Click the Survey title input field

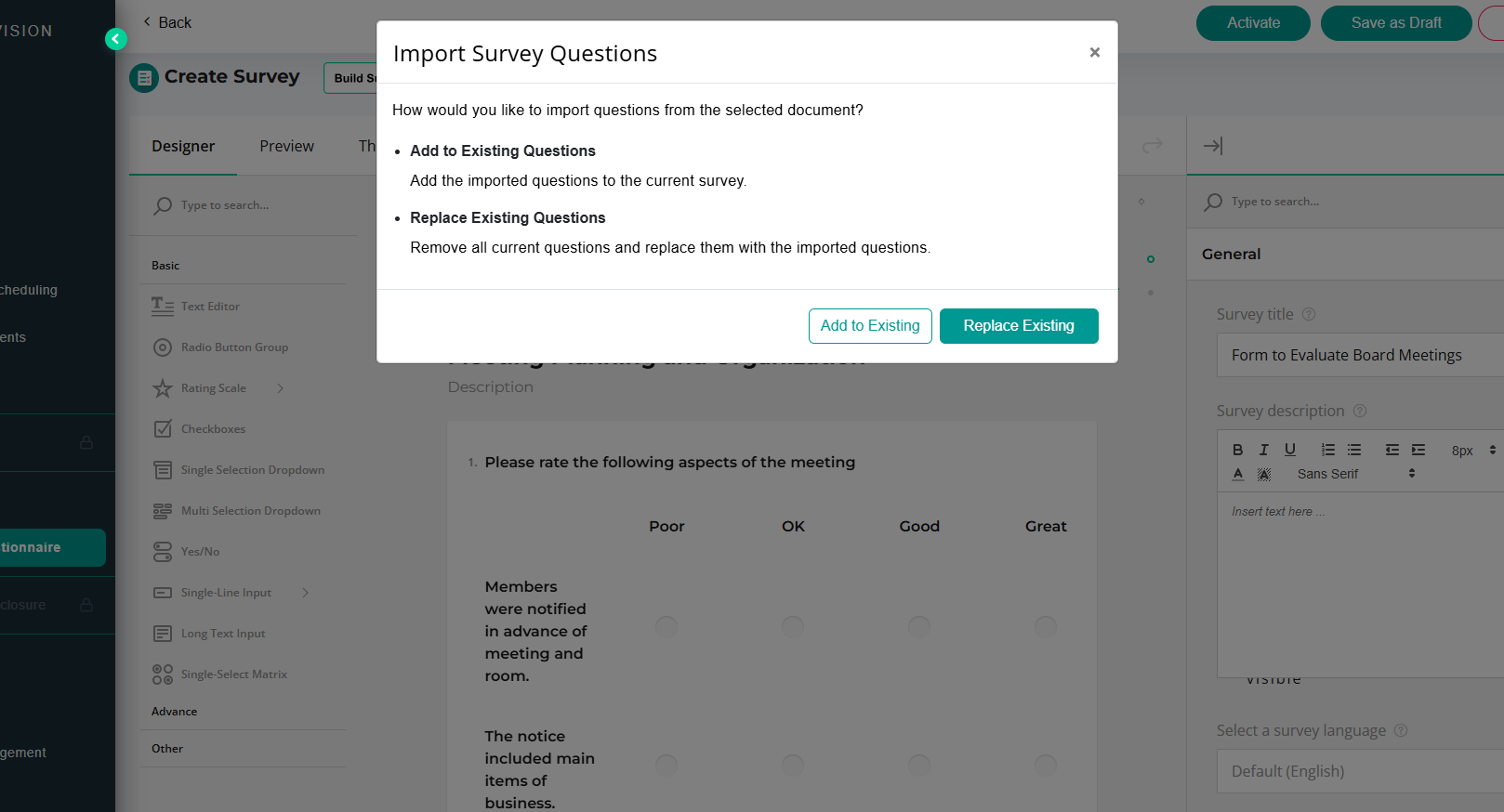(x=1360, y=355)
